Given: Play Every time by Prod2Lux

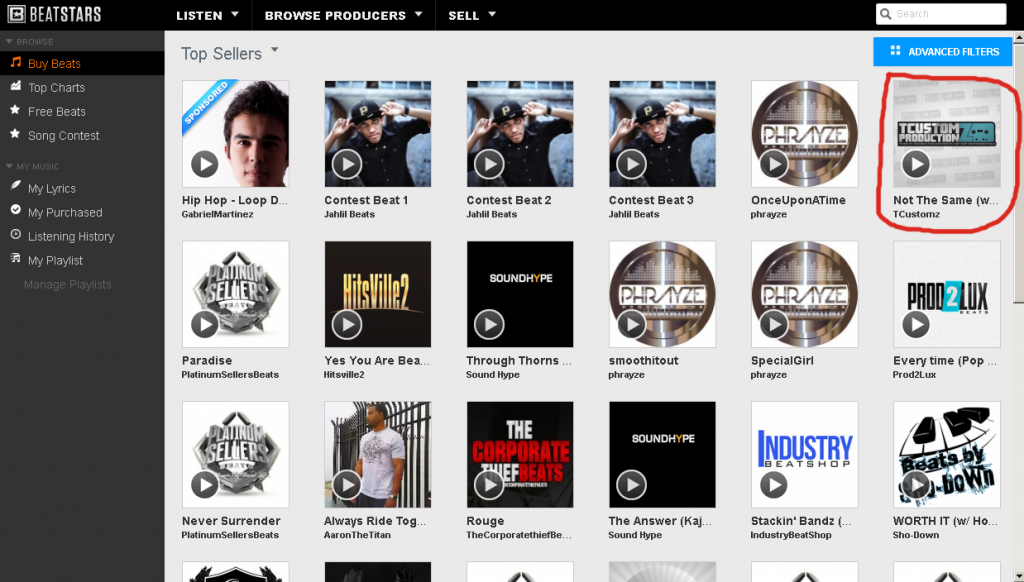Looking at the screenshot, I should coord(916,324).
